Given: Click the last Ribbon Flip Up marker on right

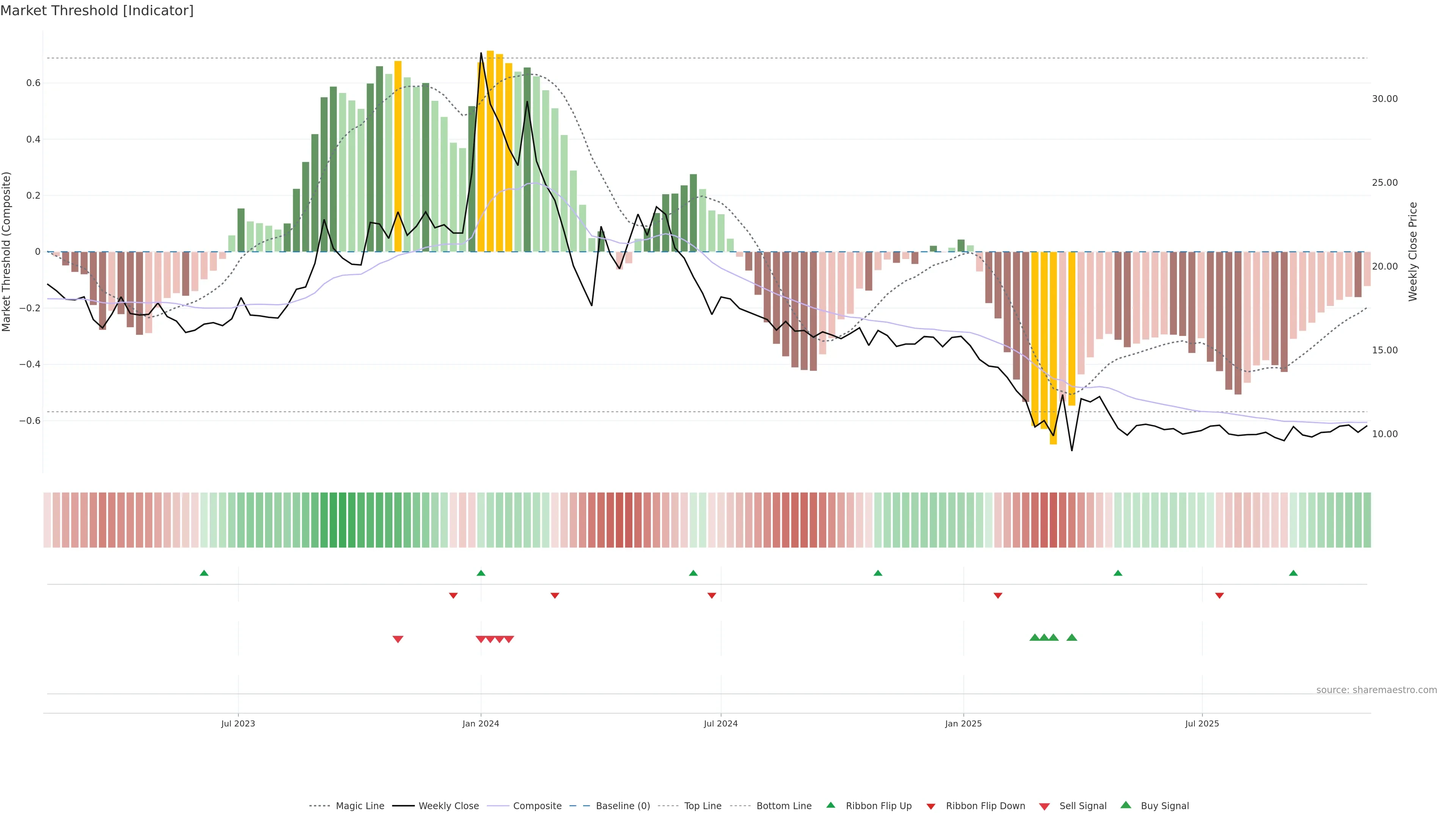Looking at the screenshot, I should [1293, 573].
